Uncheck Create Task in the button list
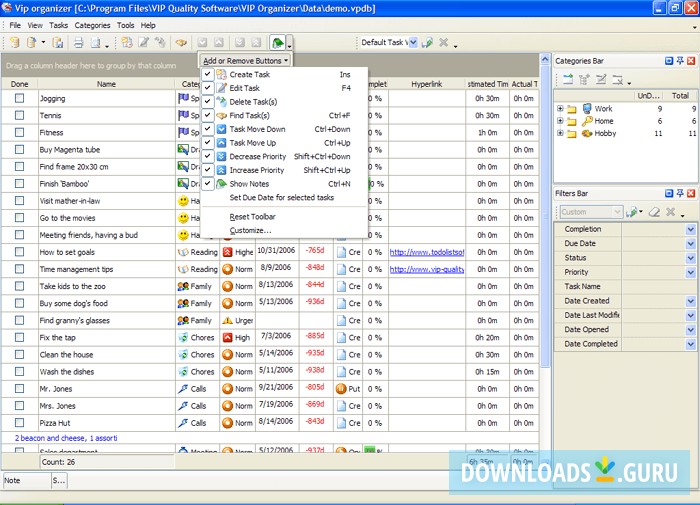This screenshot has width=700, height=505. 208,75
